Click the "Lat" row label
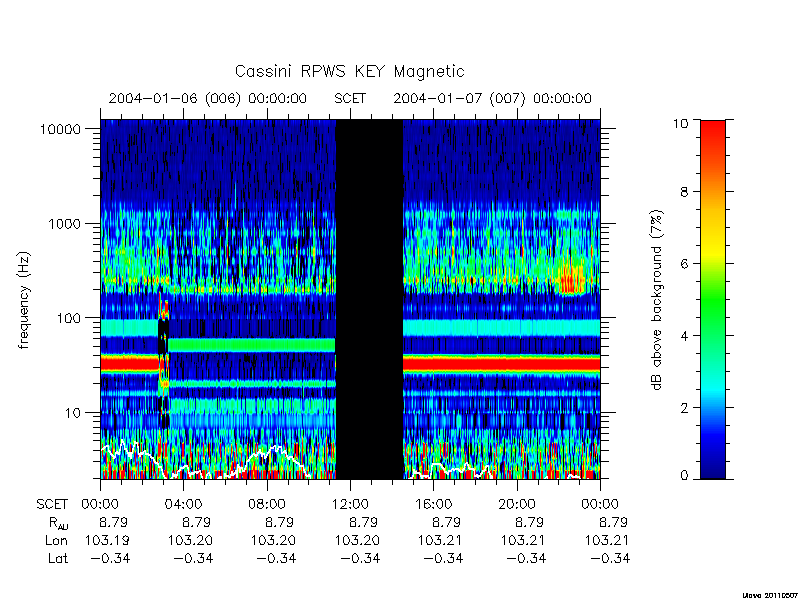 (58, 559)
